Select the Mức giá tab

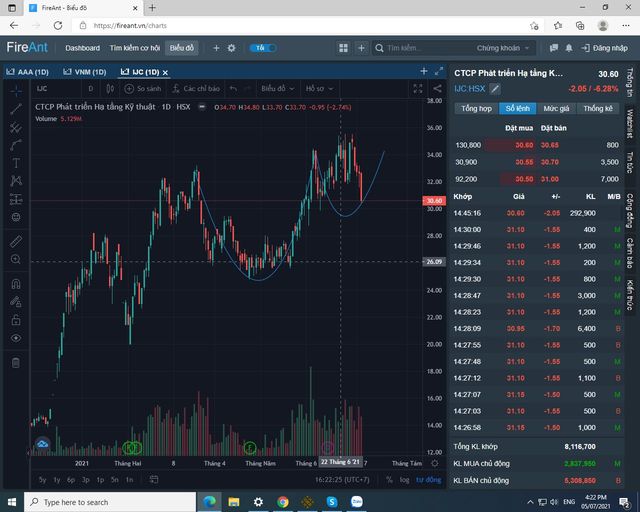coord(556,109)
